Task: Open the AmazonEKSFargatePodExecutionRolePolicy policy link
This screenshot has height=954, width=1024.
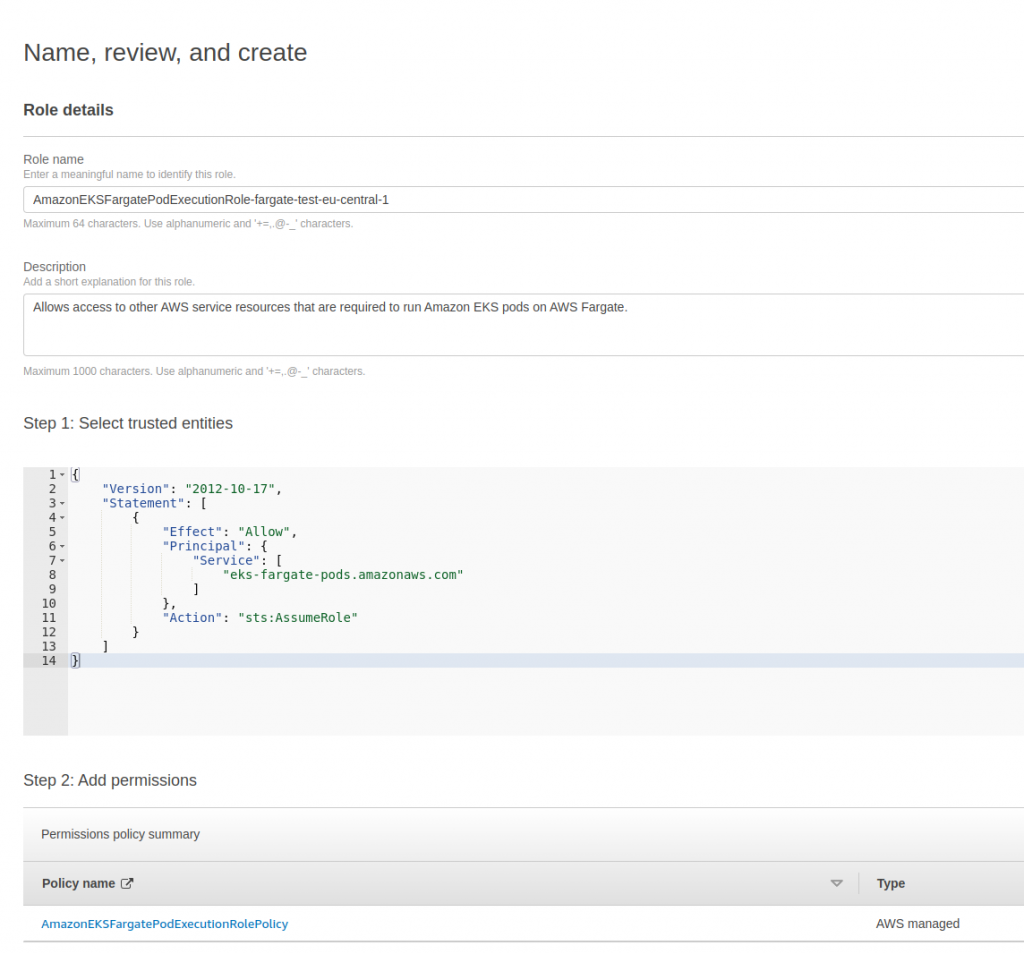Action: coord(164,923)
